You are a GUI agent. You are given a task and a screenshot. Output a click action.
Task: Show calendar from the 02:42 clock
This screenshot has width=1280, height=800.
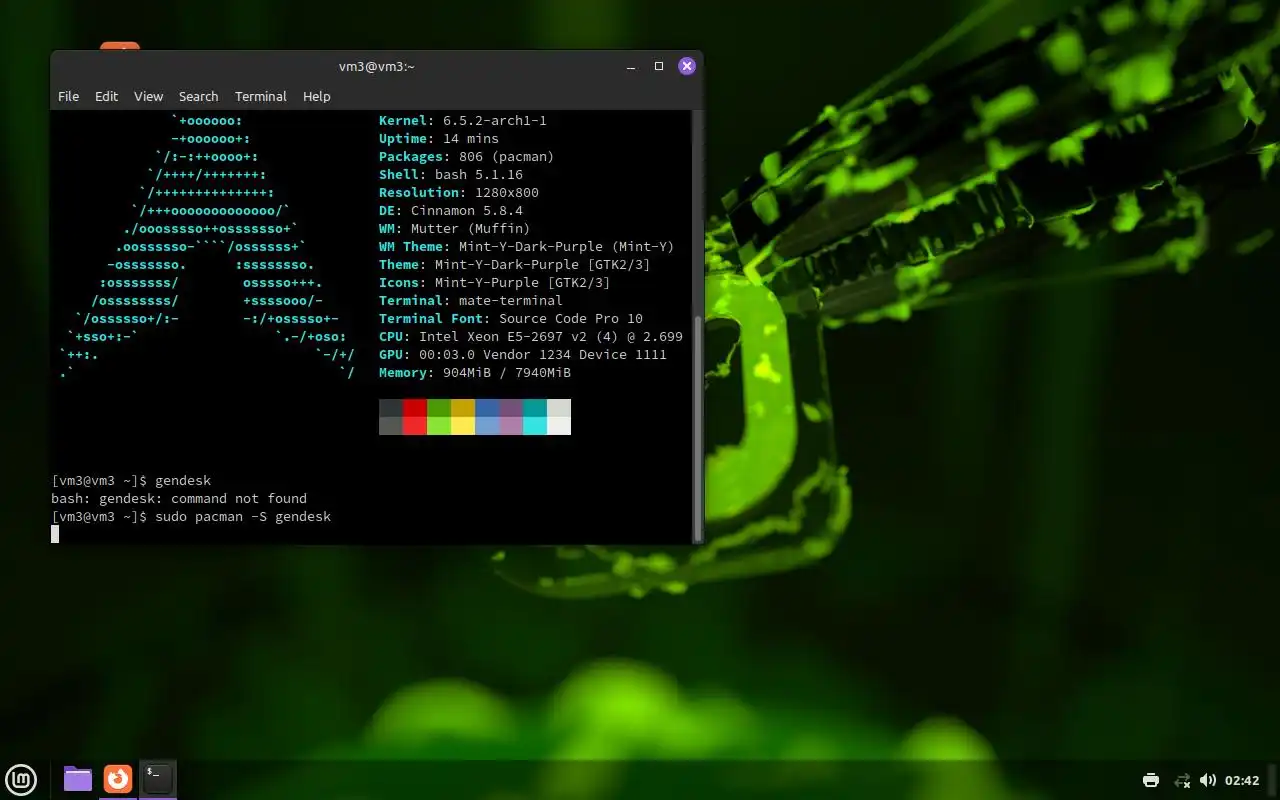[x=1242, y=780]
